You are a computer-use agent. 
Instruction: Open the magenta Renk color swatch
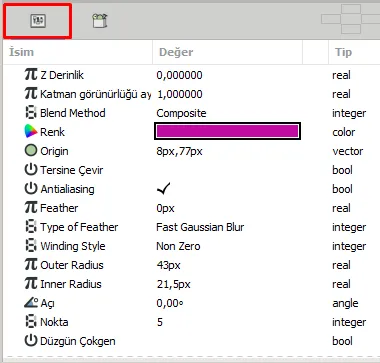(227, 131)
